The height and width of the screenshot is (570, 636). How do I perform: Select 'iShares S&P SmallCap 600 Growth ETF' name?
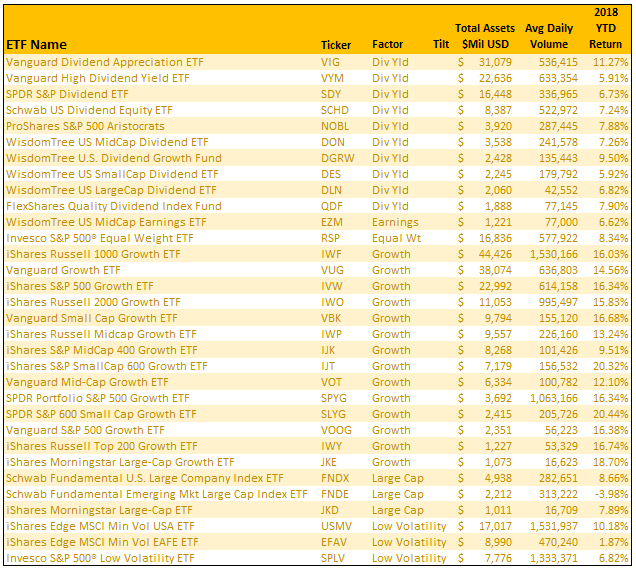pyautogui.click(x=106, y=366)
